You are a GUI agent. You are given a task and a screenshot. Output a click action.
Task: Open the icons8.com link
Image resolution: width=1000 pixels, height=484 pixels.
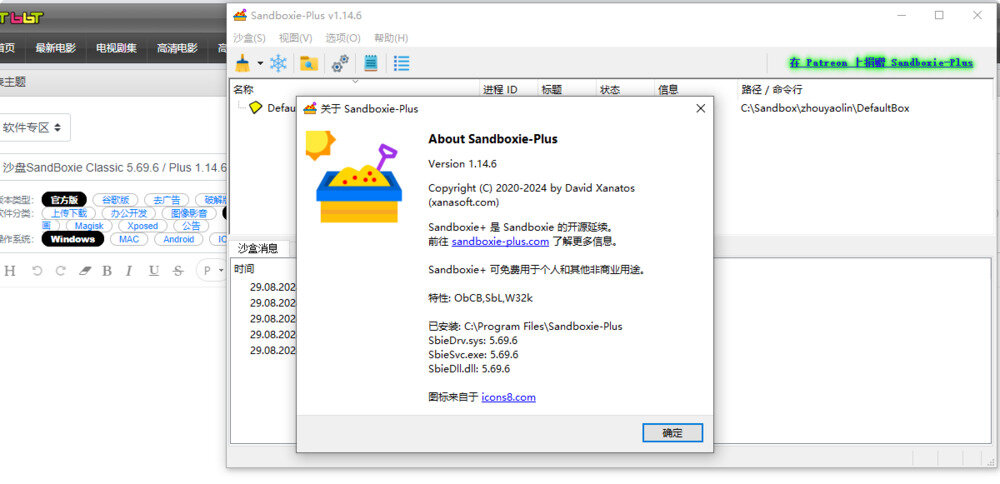click(x=508, y=397)
